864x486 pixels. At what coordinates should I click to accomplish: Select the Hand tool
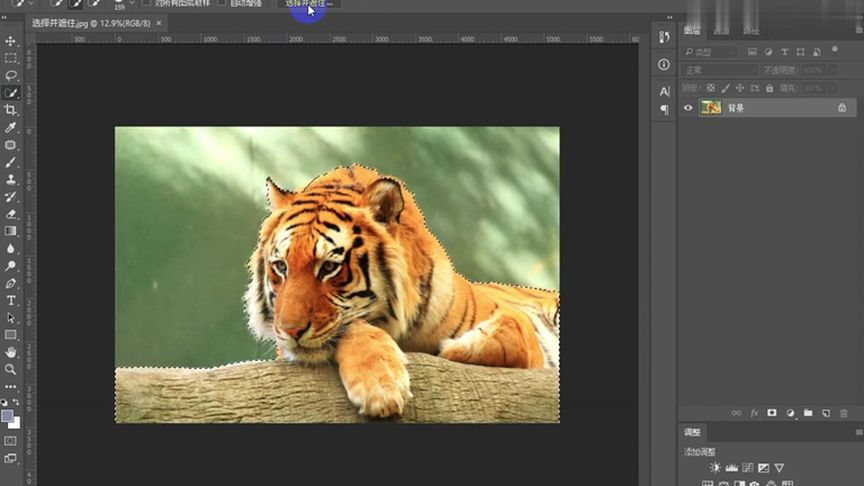click(11, 352)
